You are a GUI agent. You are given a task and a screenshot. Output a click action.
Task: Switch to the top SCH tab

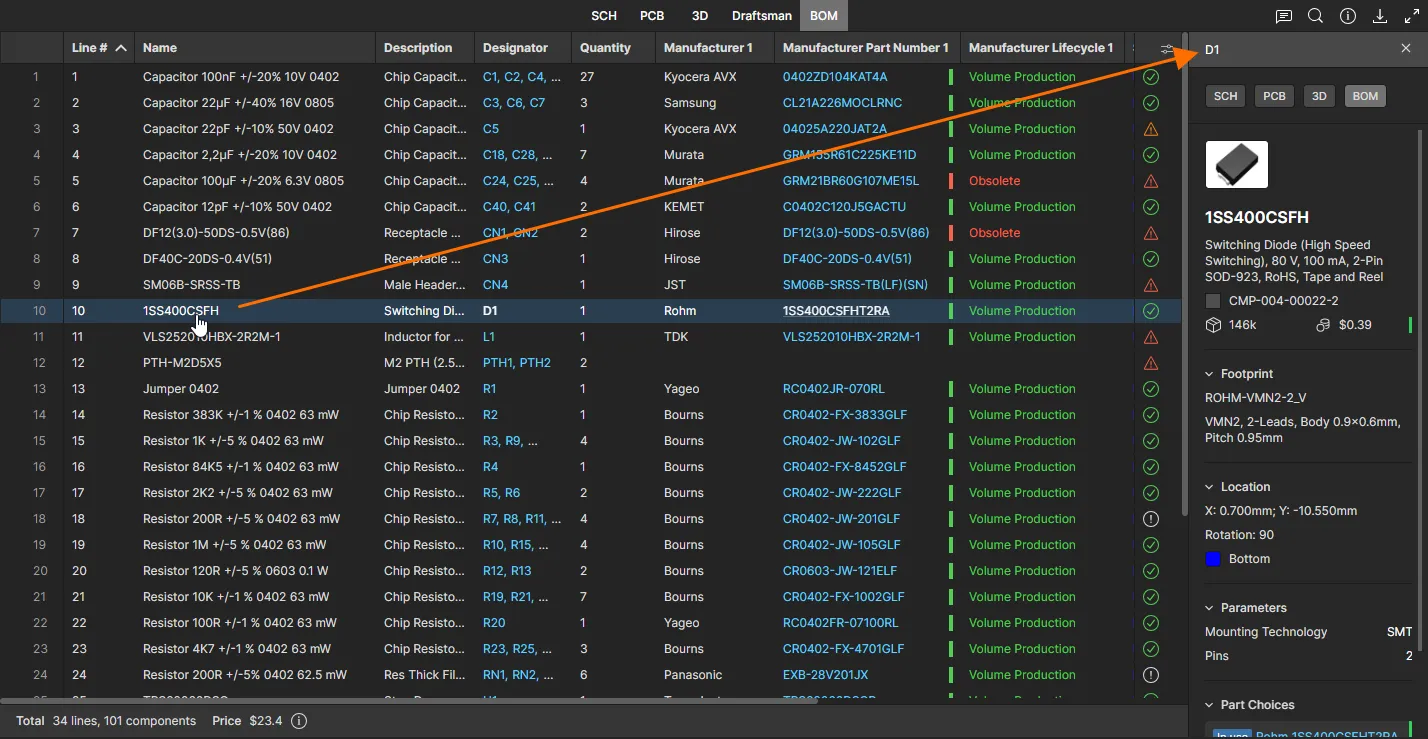(x=604, y=16)
